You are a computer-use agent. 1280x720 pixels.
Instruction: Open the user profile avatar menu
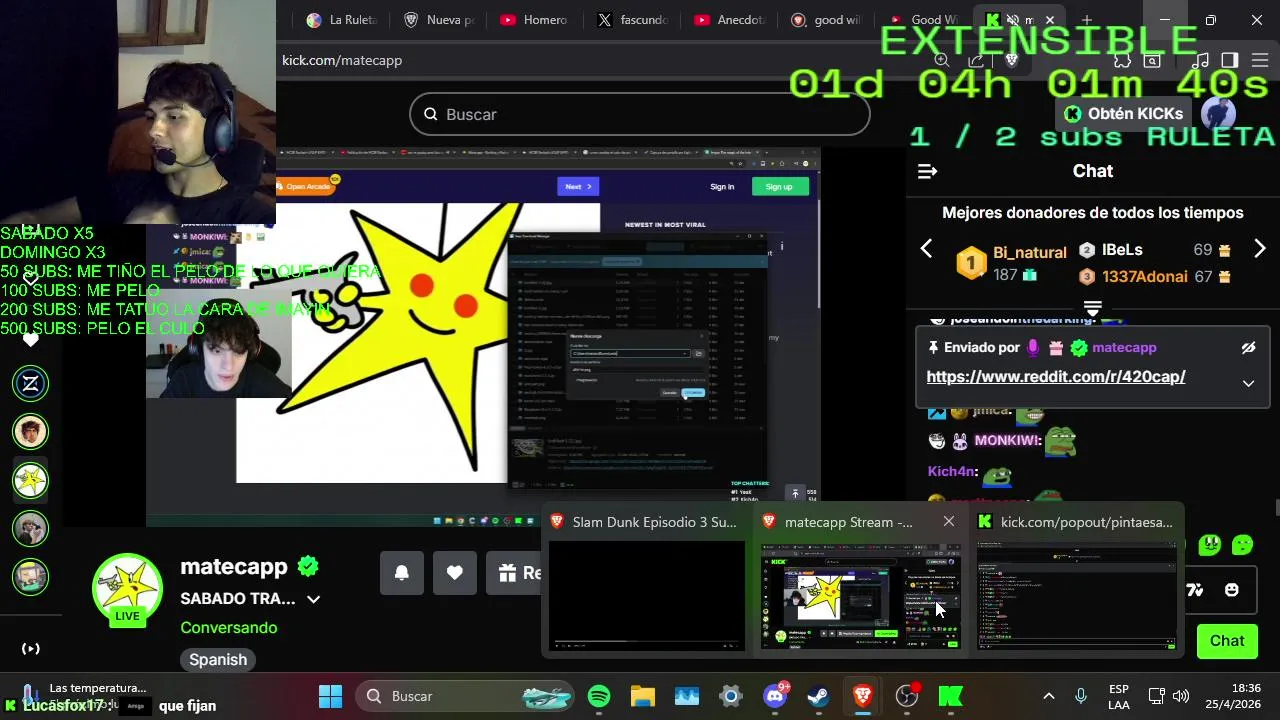tap(1218, 114)
